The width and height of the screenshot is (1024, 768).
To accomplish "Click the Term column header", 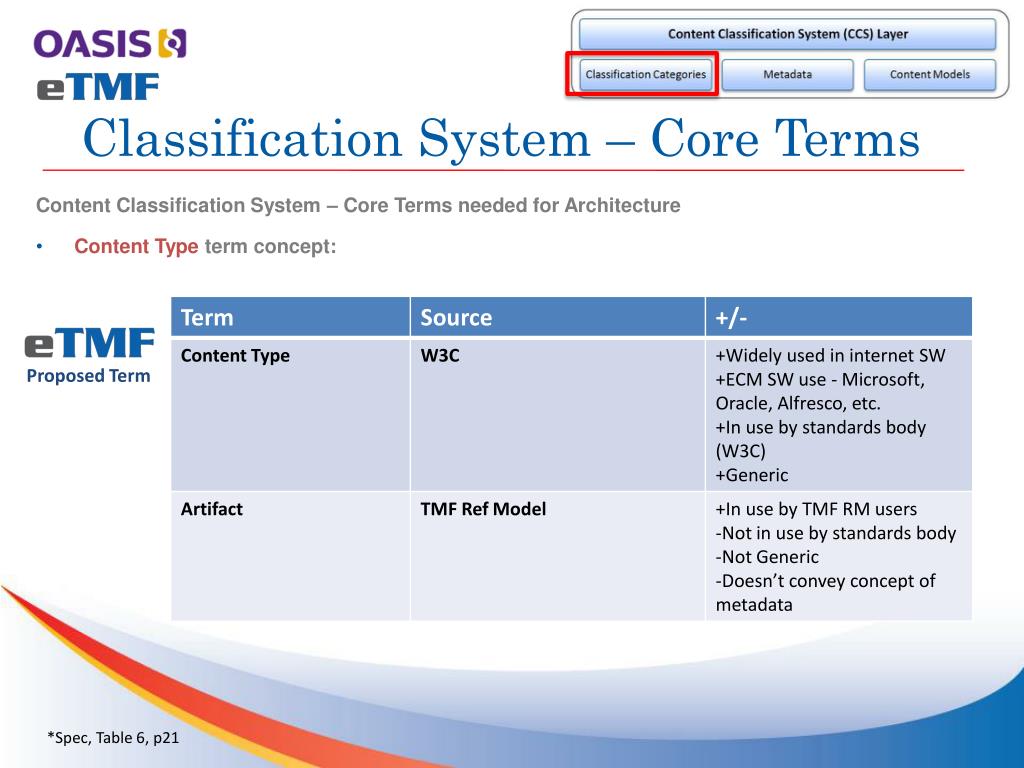I will tap(291, 317).
